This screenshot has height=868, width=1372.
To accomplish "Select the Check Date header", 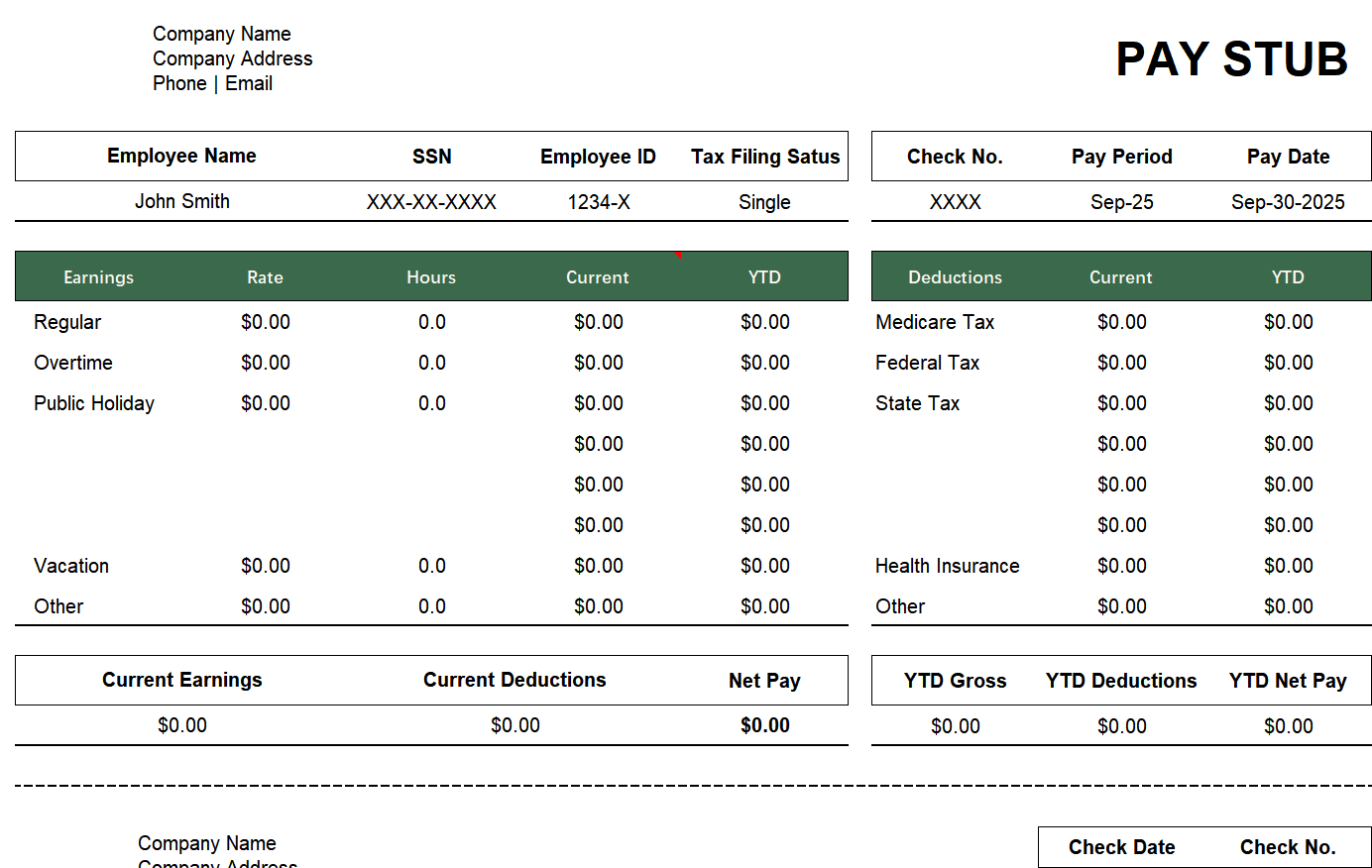I will (x=1122, y=847).
